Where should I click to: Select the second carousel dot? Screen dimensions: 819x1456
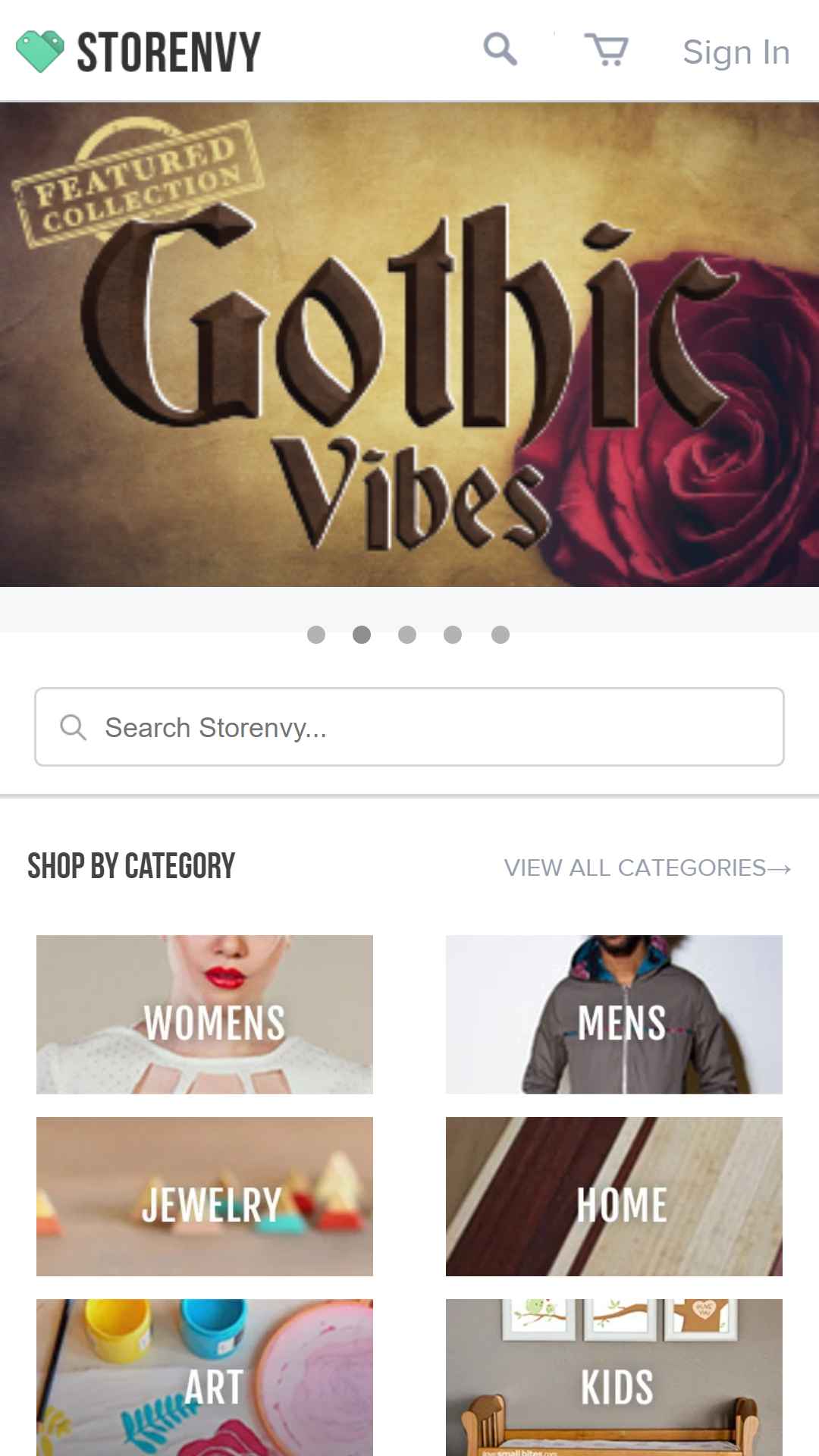[x=362, y=635]
